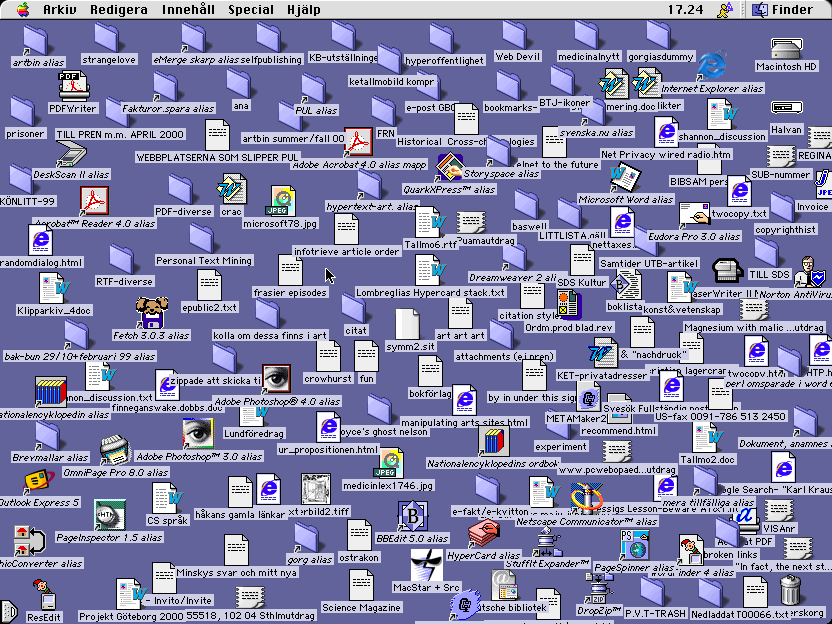The image size is (832, 624).
Task: Open the Special menu
Action: point(251,10)
